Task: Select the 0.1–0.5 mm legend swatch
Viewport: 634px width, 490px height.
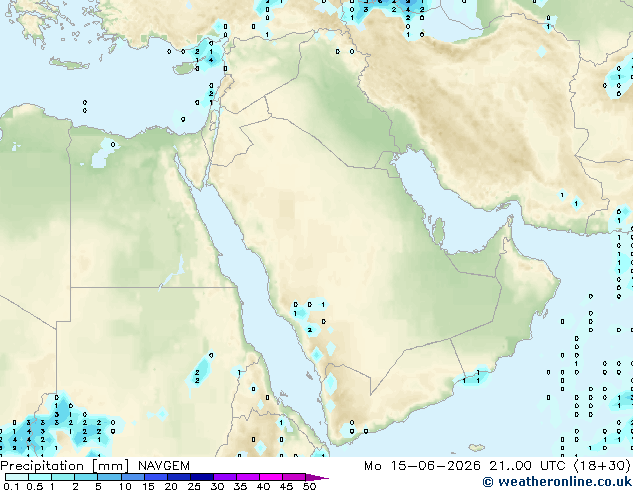Action: [x=17, y=477]
